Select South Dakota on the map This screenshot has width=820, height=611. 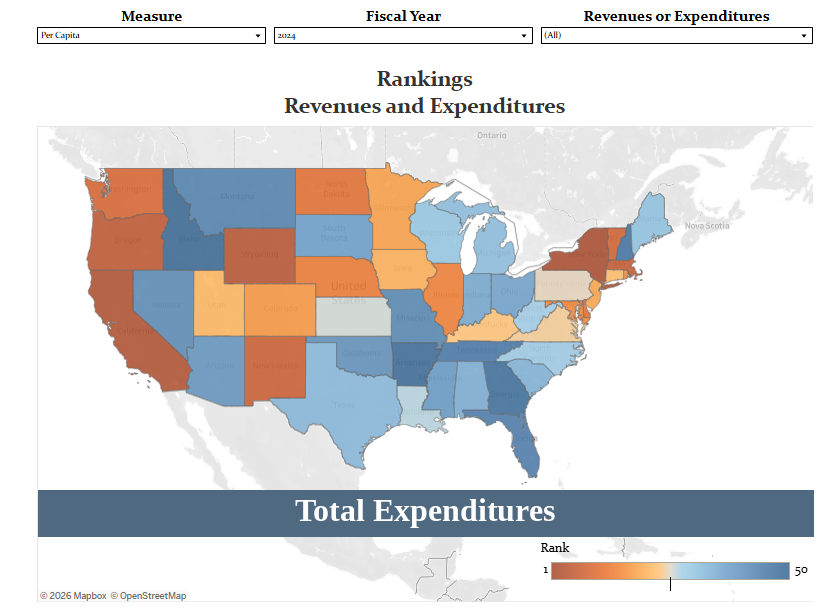[335, 235]
